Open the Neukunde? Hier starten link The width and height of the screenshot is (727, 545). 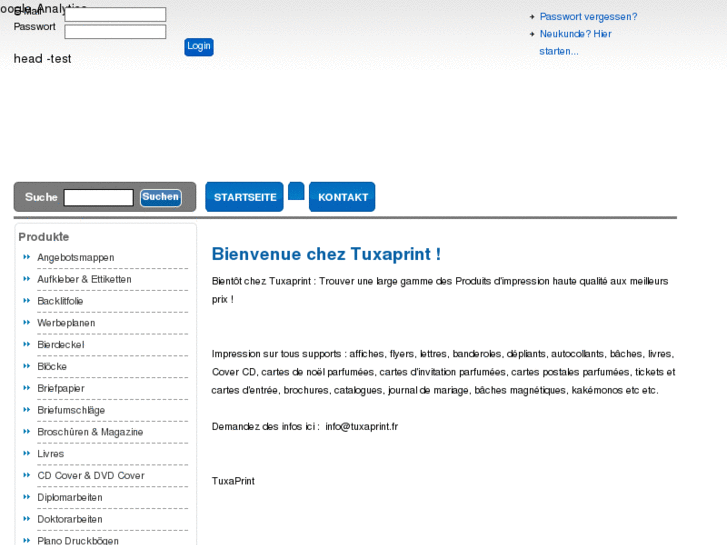[575, 43]
